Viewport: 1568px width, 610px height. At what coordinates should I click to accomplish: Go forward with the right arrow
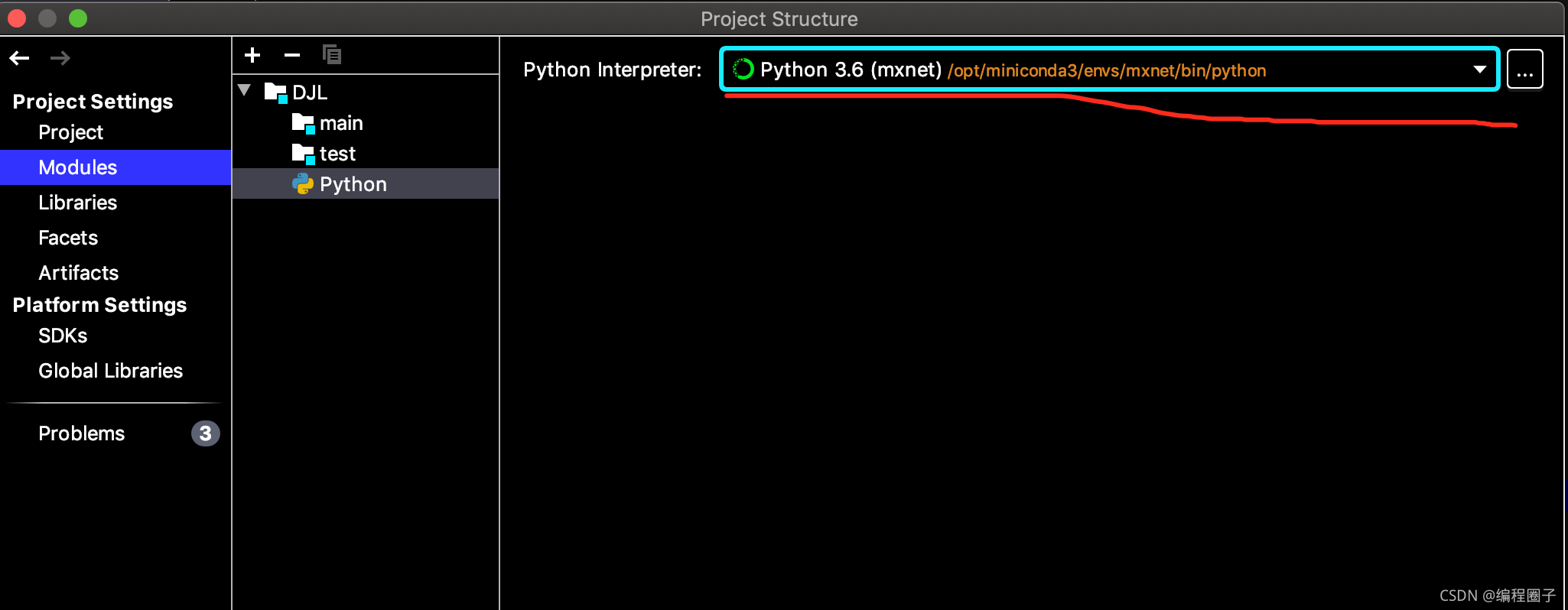tap(60, 58)
